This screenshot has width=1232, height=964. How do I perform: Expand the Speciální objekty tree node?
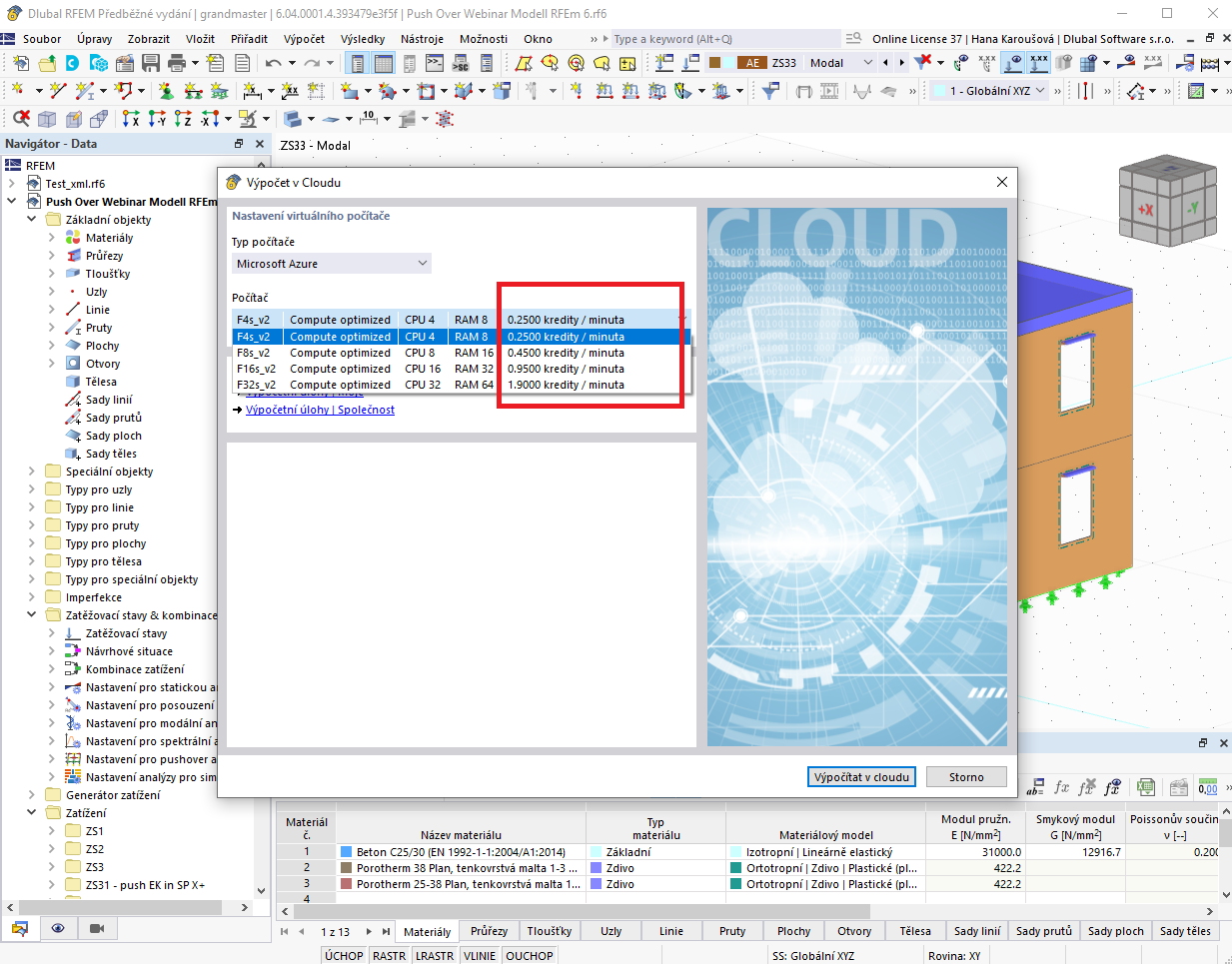pyautogui.click(x=31, y=472)
